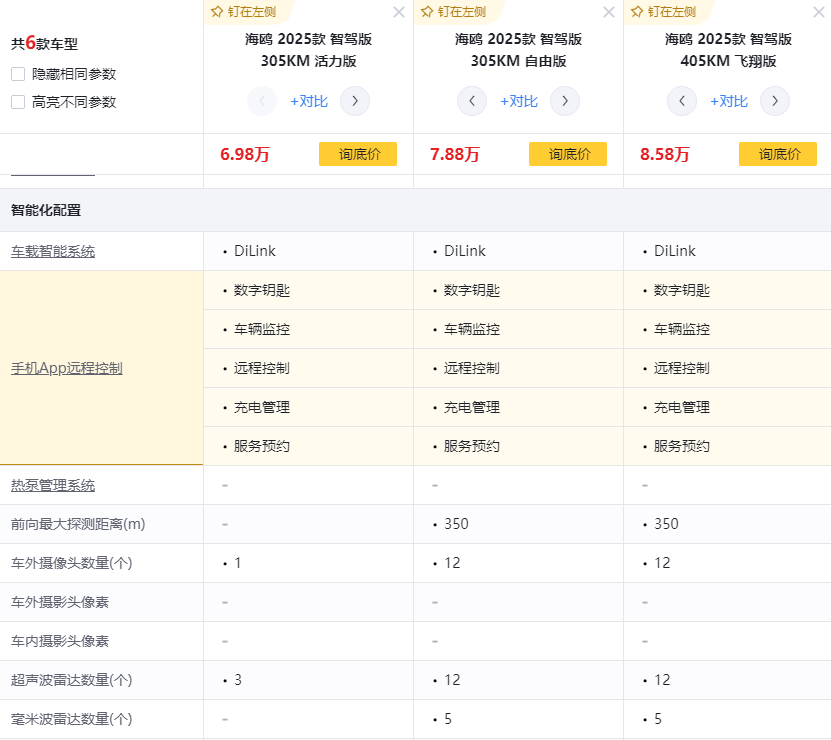Click 询底价 for the 7.88万 model
The height and width of the screenshot is (740, 831).
tap(568, 154)
